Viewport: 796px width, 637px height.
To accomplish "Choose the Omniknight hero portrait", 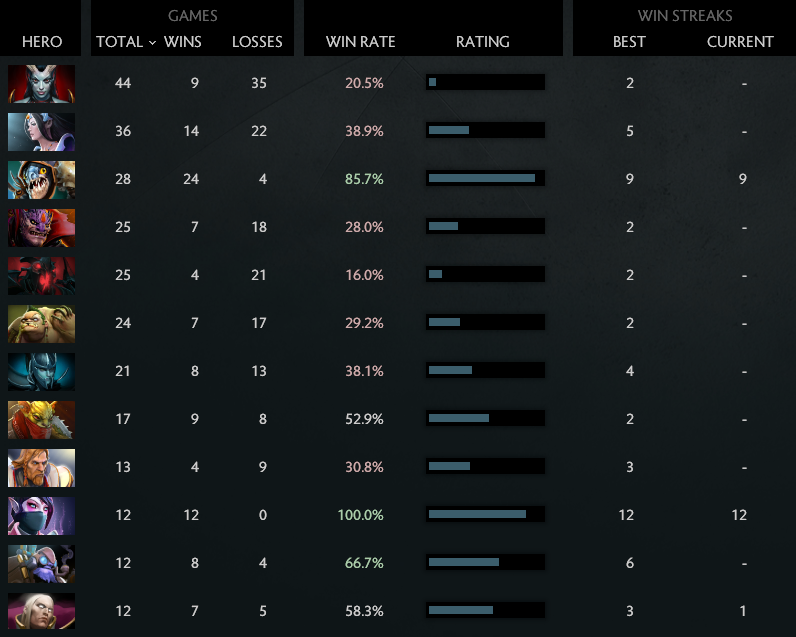I will pyautogui.click(x=41, y=467).
